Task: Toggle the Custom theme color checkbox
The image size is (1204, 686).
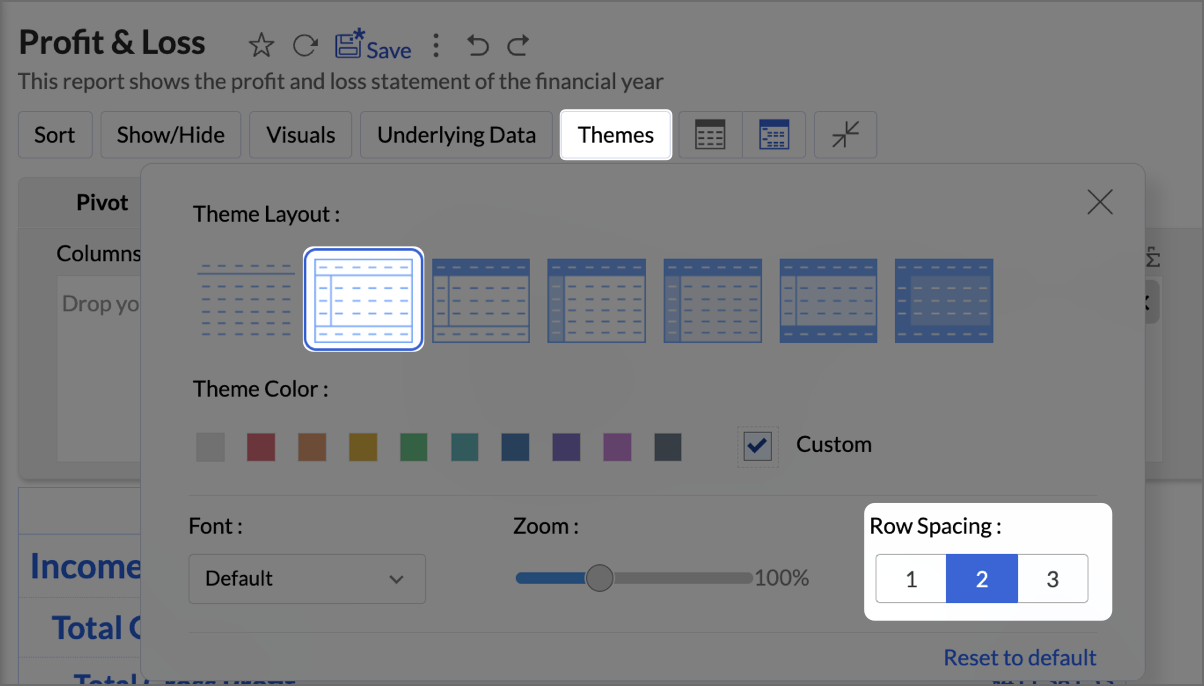Action: [x=758, y=445]
